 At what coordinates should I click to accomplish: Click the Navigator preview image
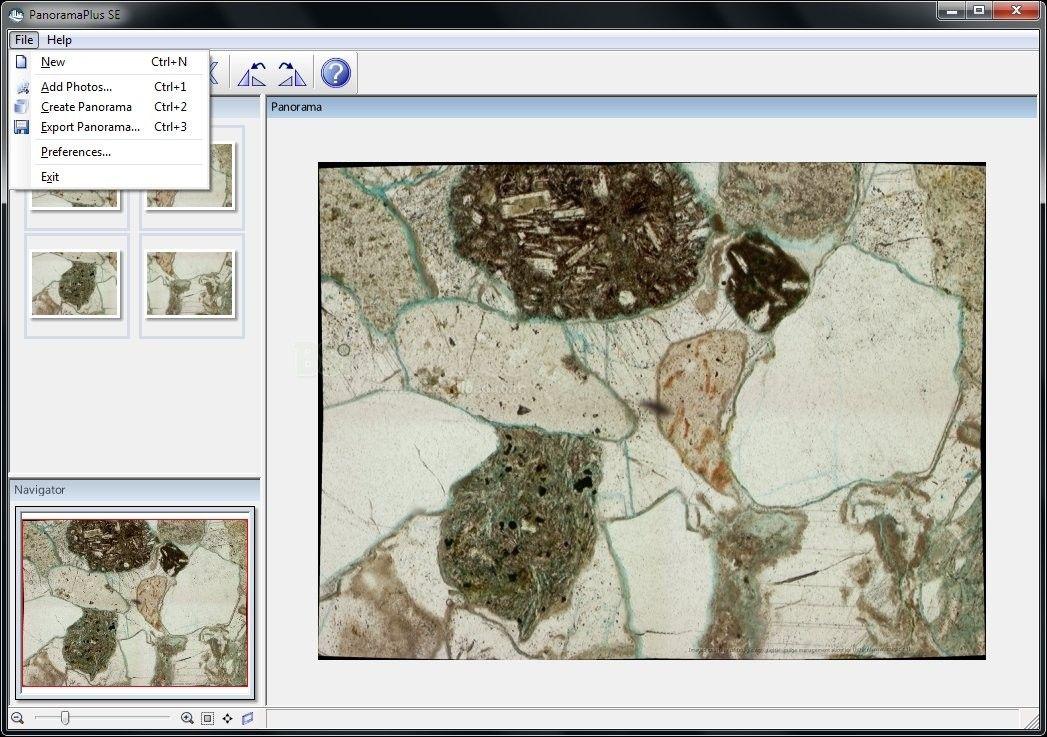tap(135, 603)
